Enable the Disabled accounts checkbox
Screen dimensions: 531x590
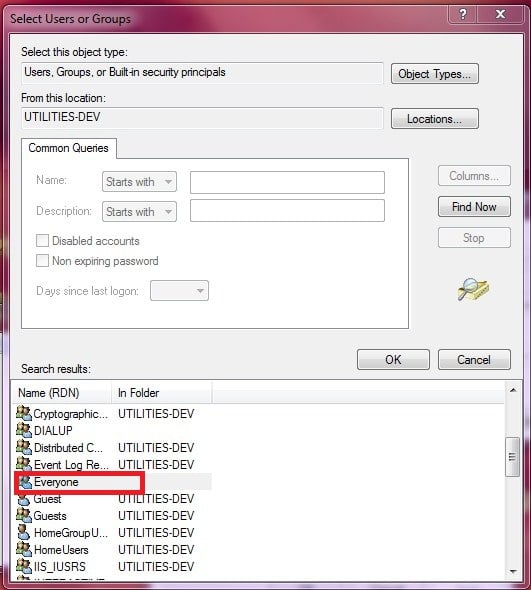[42, 240]
